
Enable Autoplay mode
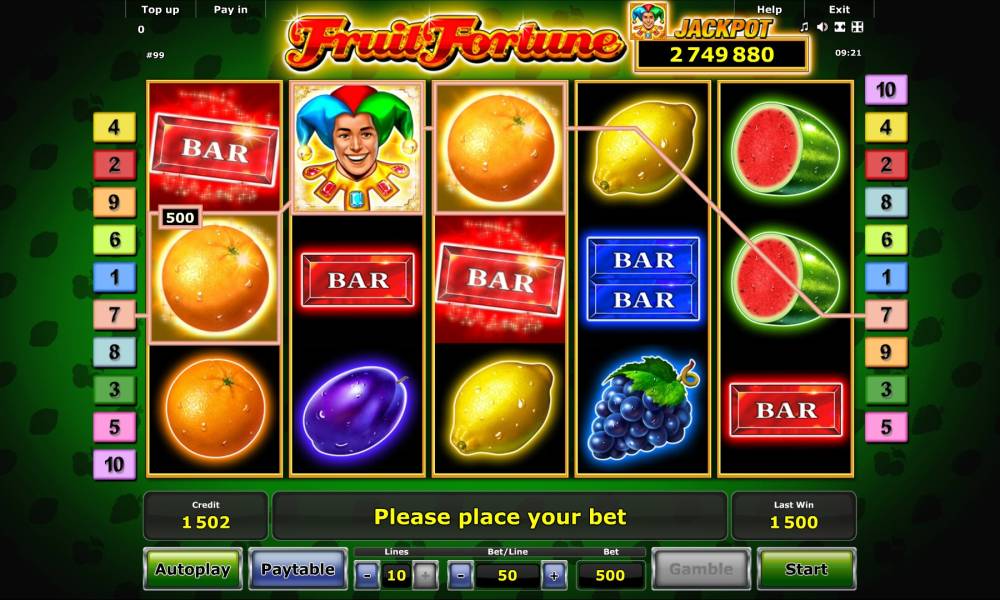tap(193, 569)
